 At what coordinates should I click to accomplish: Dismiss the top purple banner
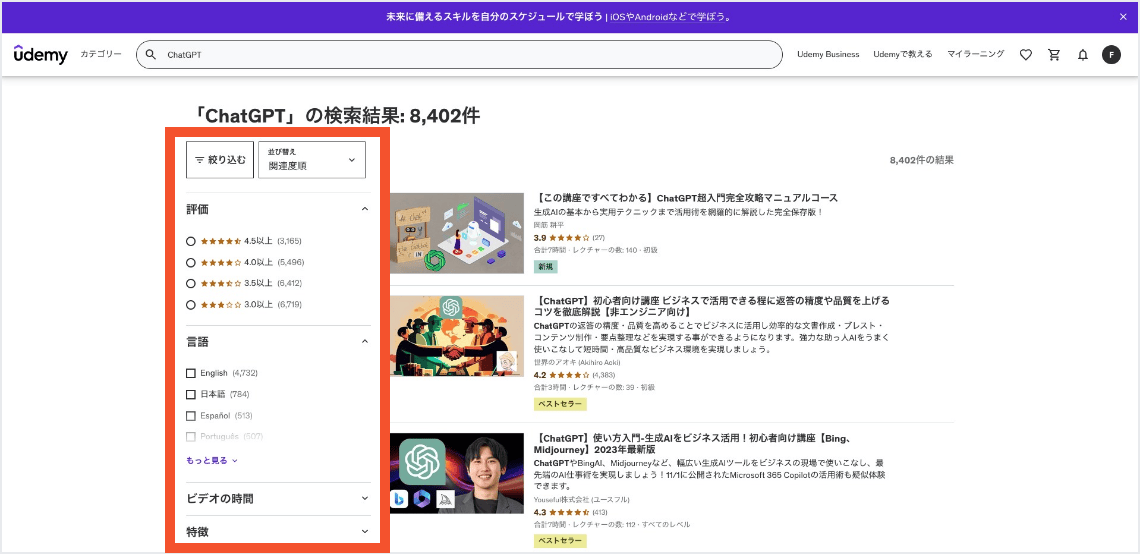point(1123,17)
